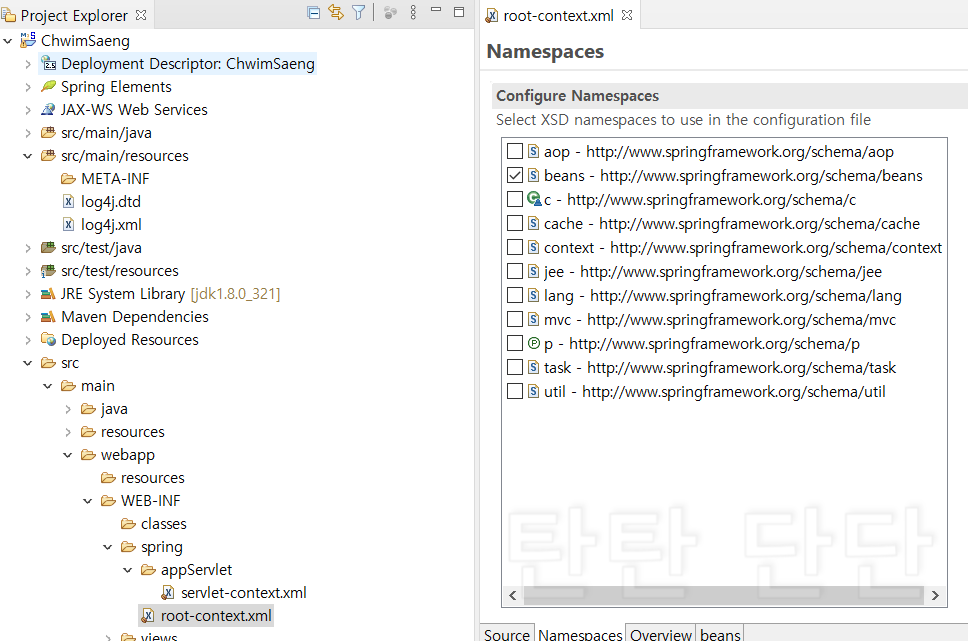Switch to the Source tab
968x641 pixels.
[x=507, y=634]
